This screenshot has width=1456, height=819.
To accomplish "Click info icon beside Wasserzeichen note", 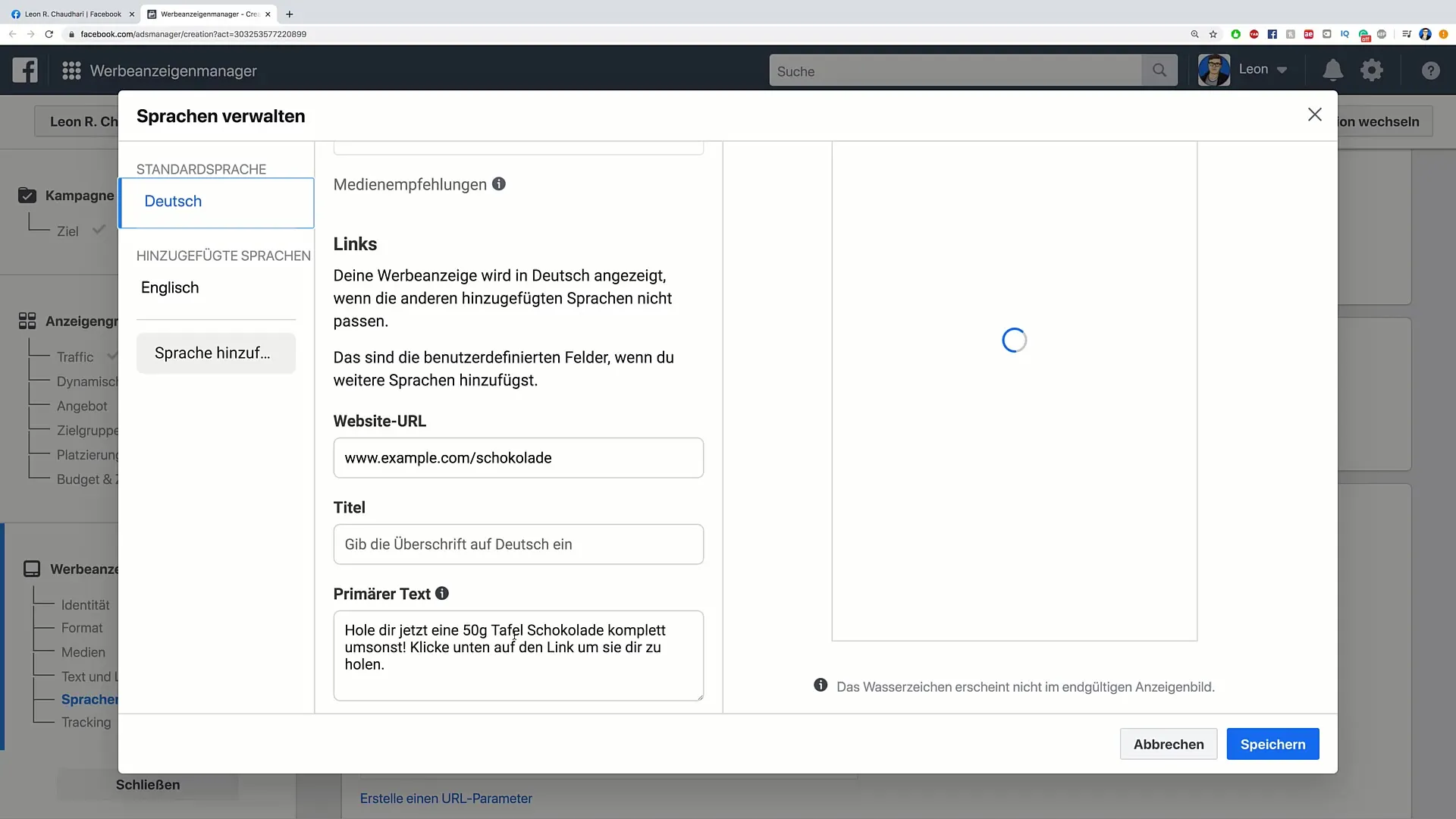I will (821, 685).
